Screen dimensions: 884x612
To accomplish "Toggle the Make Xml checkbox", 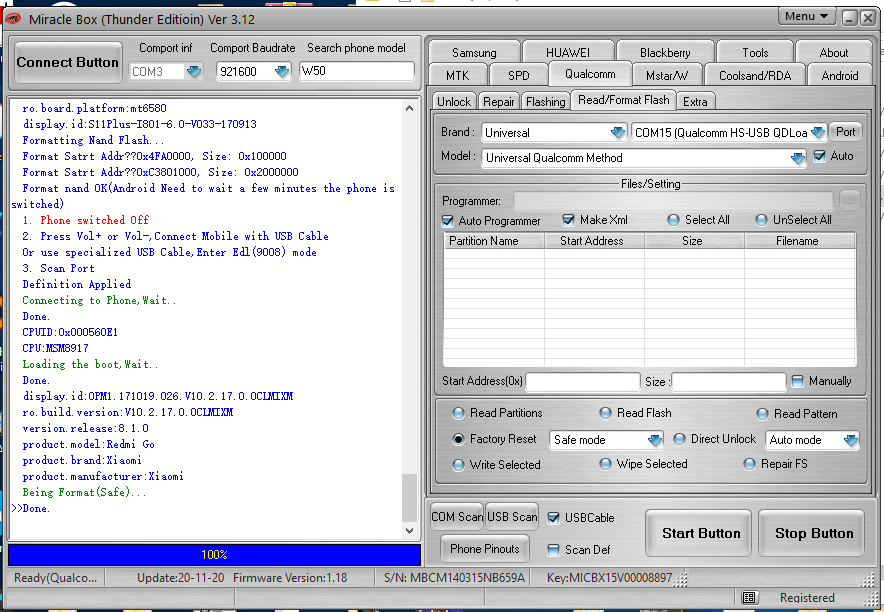I will [568, 220].
